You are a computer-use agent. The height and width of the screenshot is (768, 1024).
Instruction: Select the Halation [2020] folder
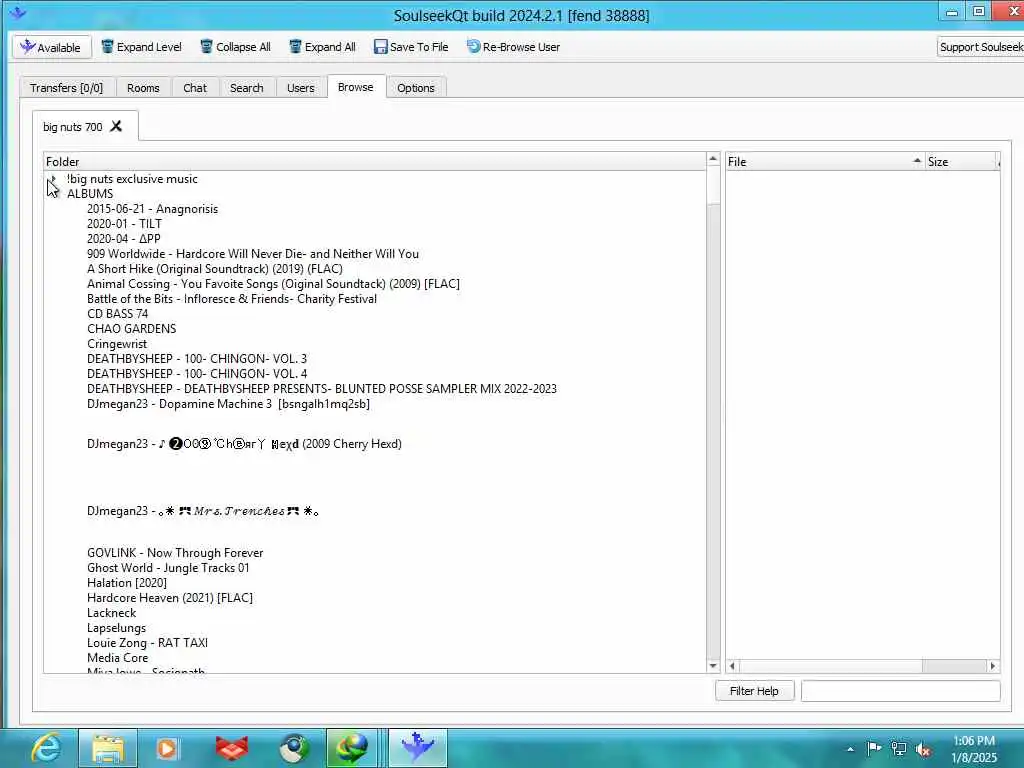127,583
